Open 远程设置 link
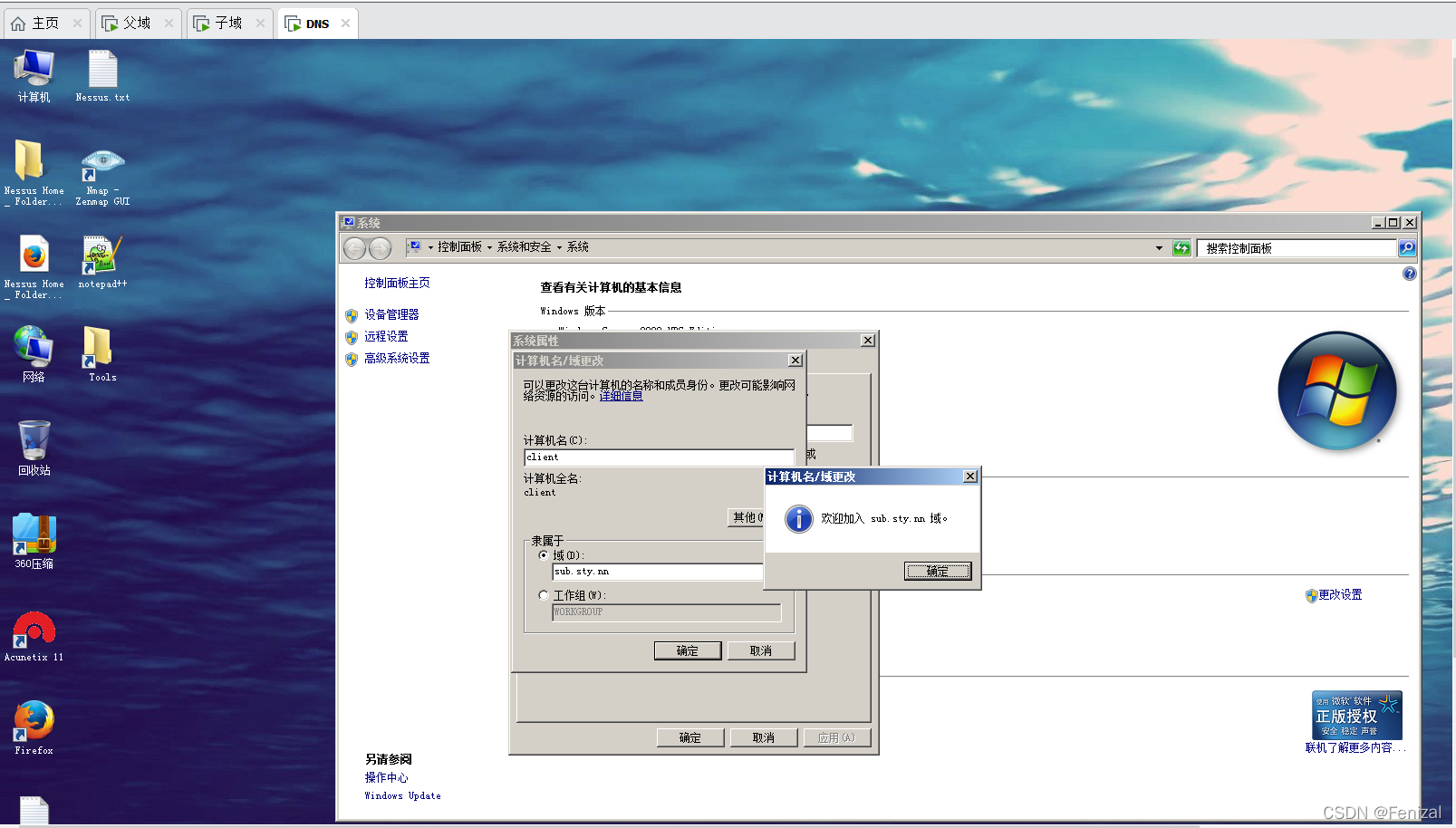Image resolution: width=1456 pixels, height=828 pixels. click(x=386, y=336)
